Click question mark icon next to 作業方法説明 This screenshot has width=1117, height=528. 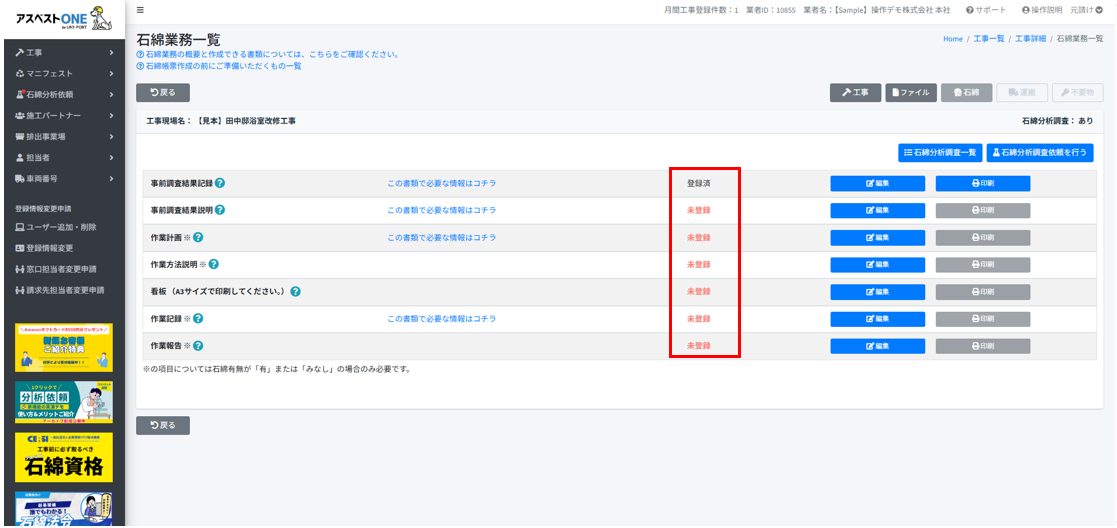[x=213, y=264]
